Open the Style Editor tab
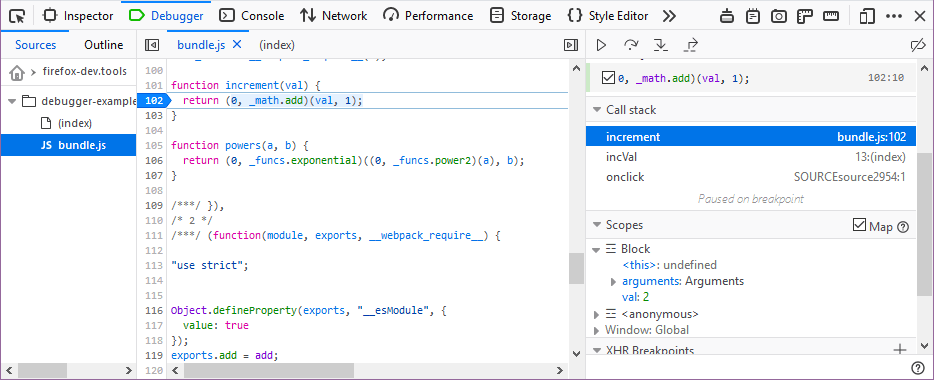Viewport: 934px width, 380px height. tap(607, 16)
